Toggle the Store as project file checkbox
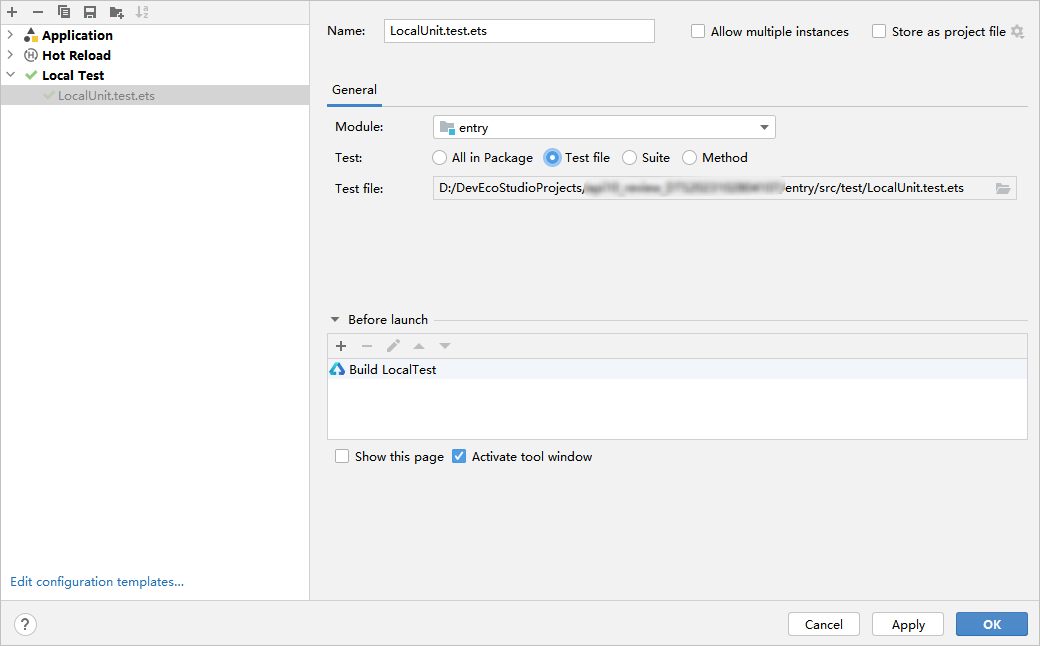The width and height of the screenshot is (1040, 646). click(879, 32)
